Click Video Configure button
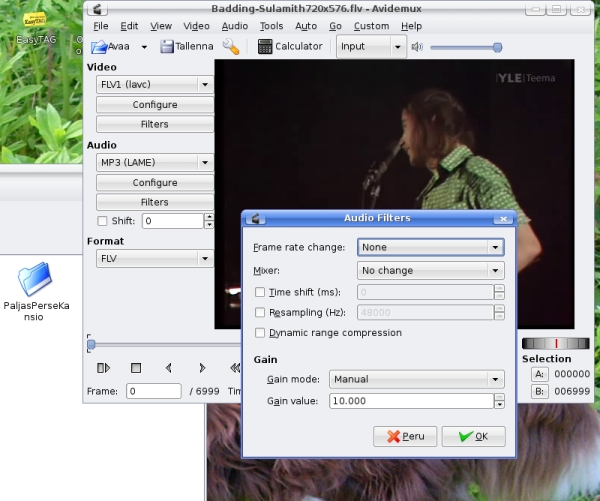600x501 pixels. coord(155,104)
